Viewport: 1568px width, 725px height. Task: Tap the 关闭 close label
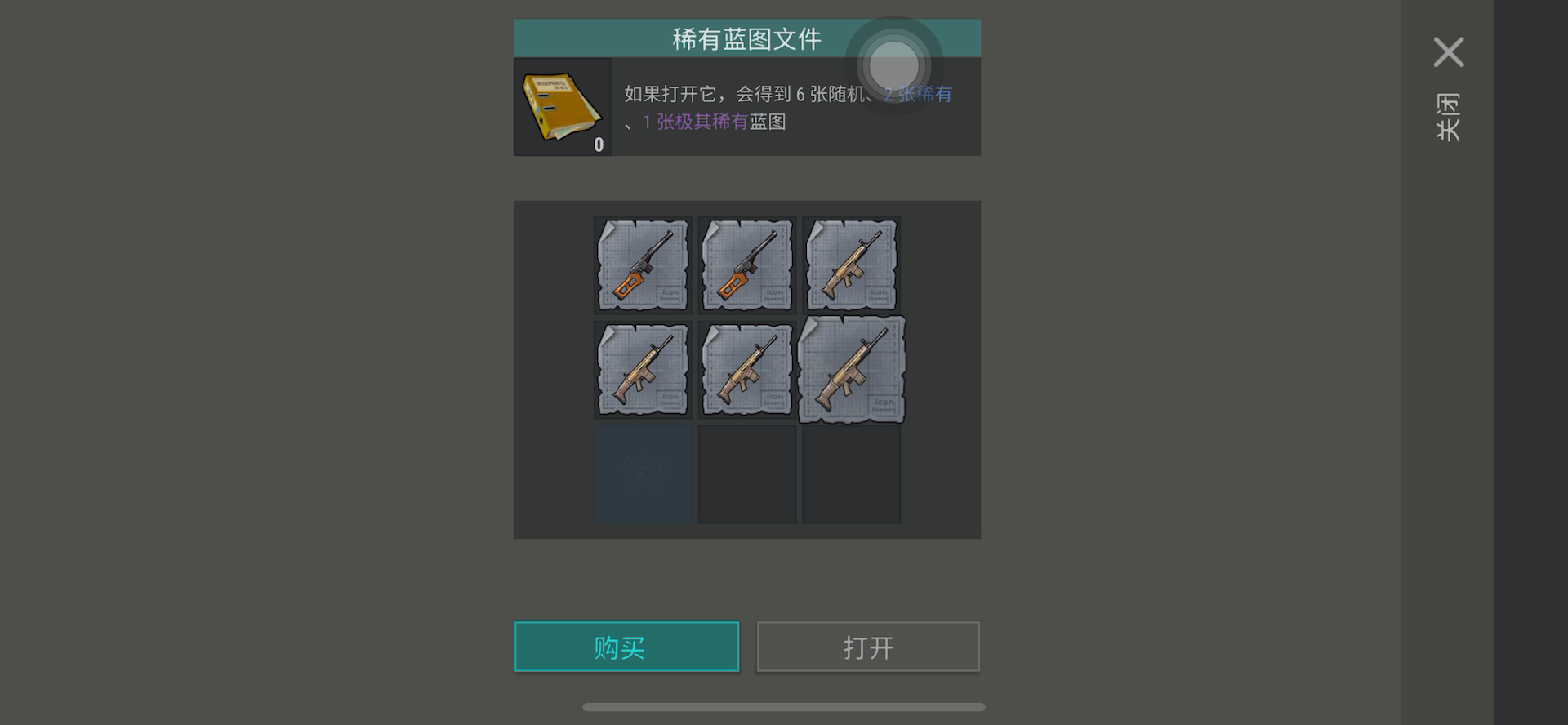[1449, 117]
